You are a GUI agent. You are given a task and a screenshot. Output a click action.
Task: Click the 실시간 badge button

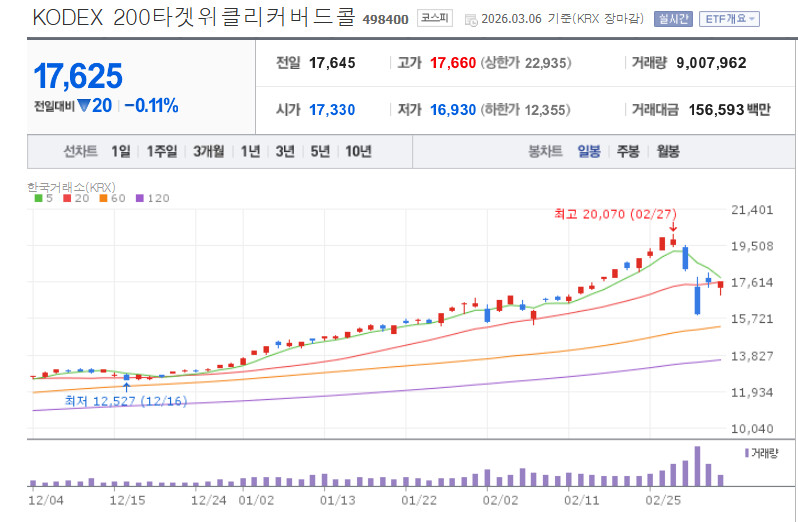click(671, 19)
